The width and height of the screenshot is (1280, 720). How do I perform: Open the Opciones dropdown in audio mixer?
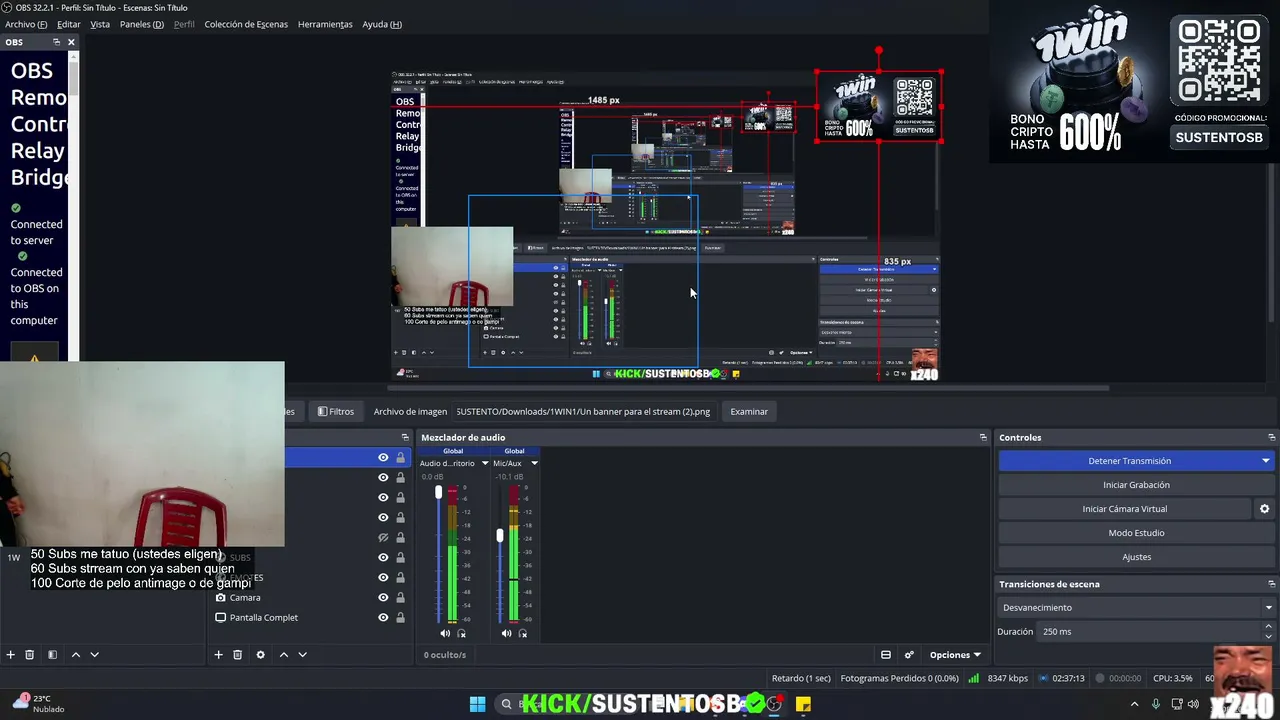955,655
